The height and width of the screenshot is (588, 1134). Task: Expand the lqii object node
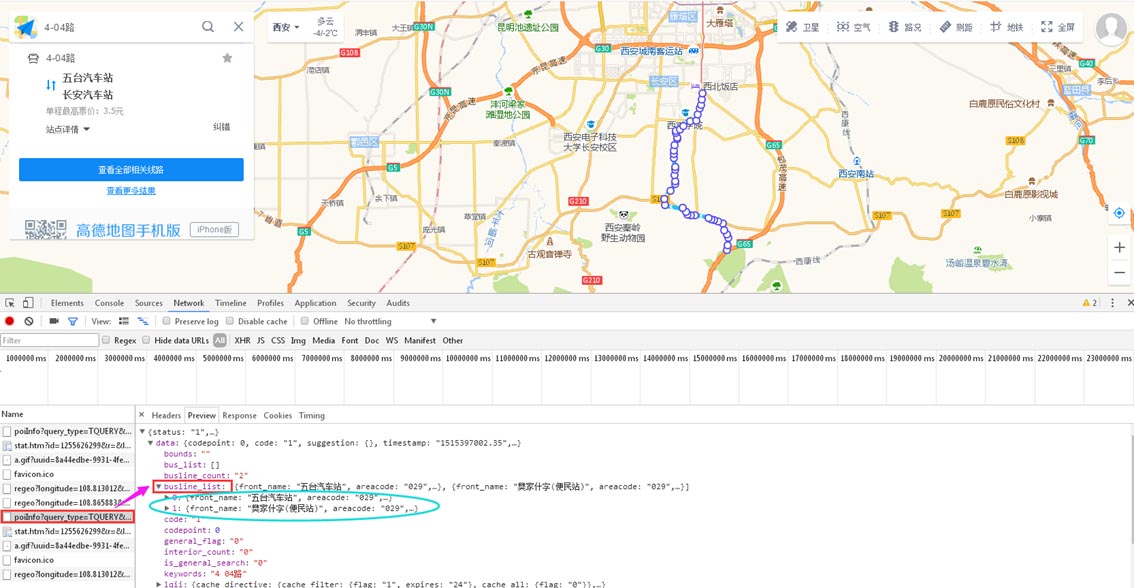pyautogui.click(x=158, y=584)
